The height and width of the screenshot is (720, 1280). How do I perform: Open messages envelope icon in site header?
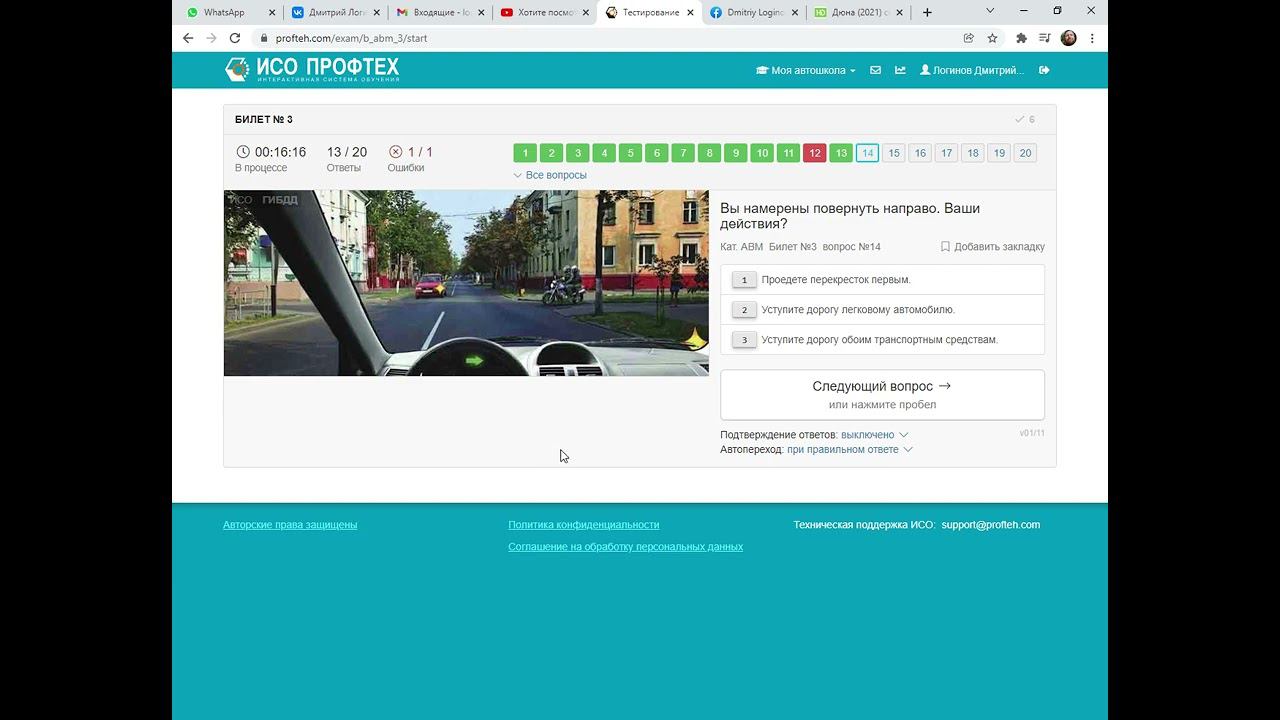click(875, 70)
